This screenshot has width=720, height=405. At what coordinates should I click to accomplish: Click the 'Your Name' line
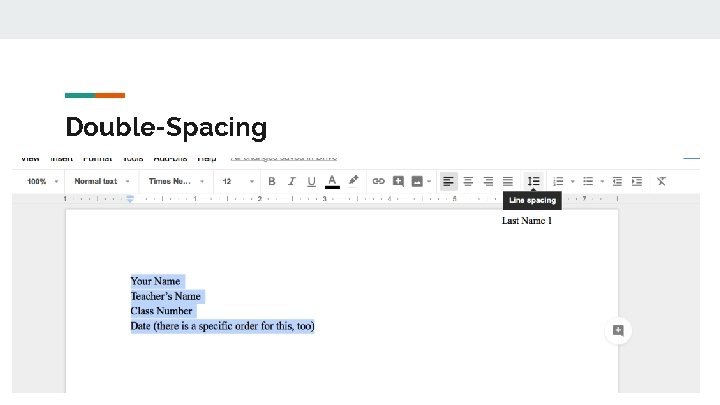pos(155,281)
